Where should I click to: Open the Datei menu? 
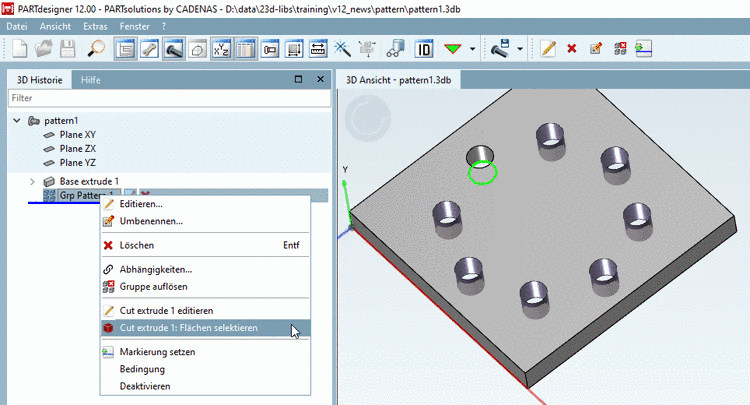pos(17,27)
